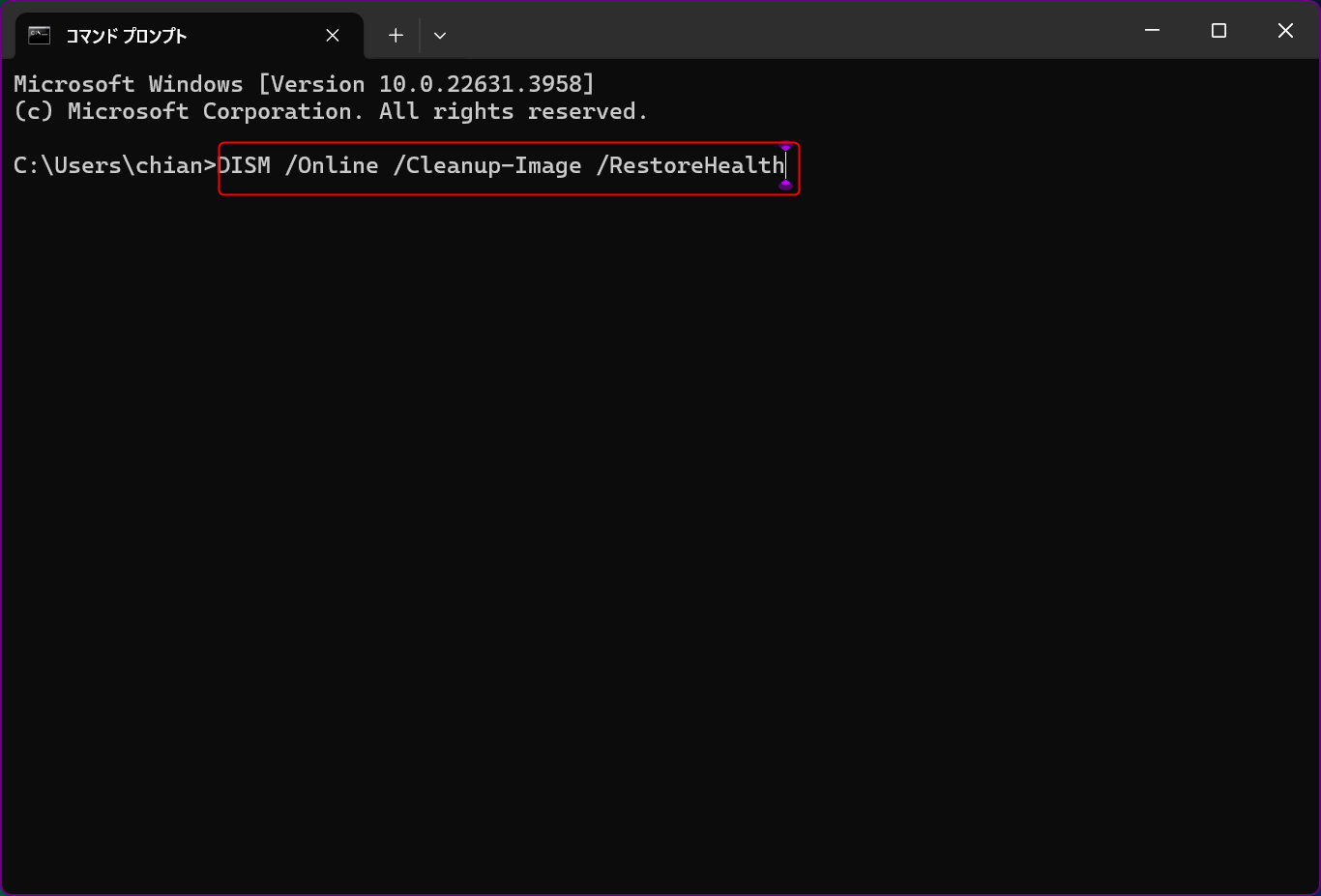Click the C:\Users\chian> prompt text
This screenshot has width=1321, height=896.
click(115, 165)
